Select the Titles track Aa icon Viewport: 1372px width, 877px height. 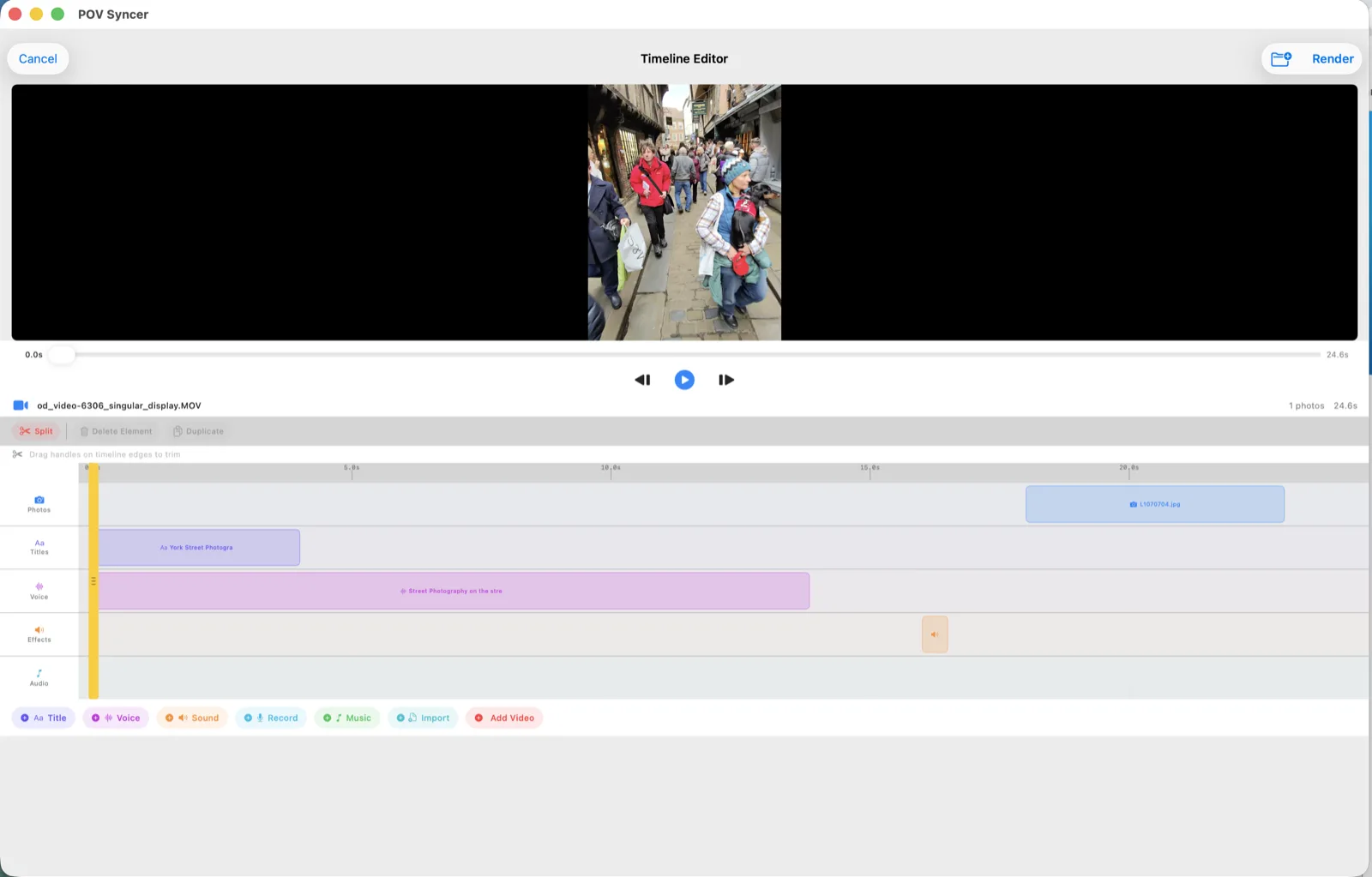tap(39, 543)
